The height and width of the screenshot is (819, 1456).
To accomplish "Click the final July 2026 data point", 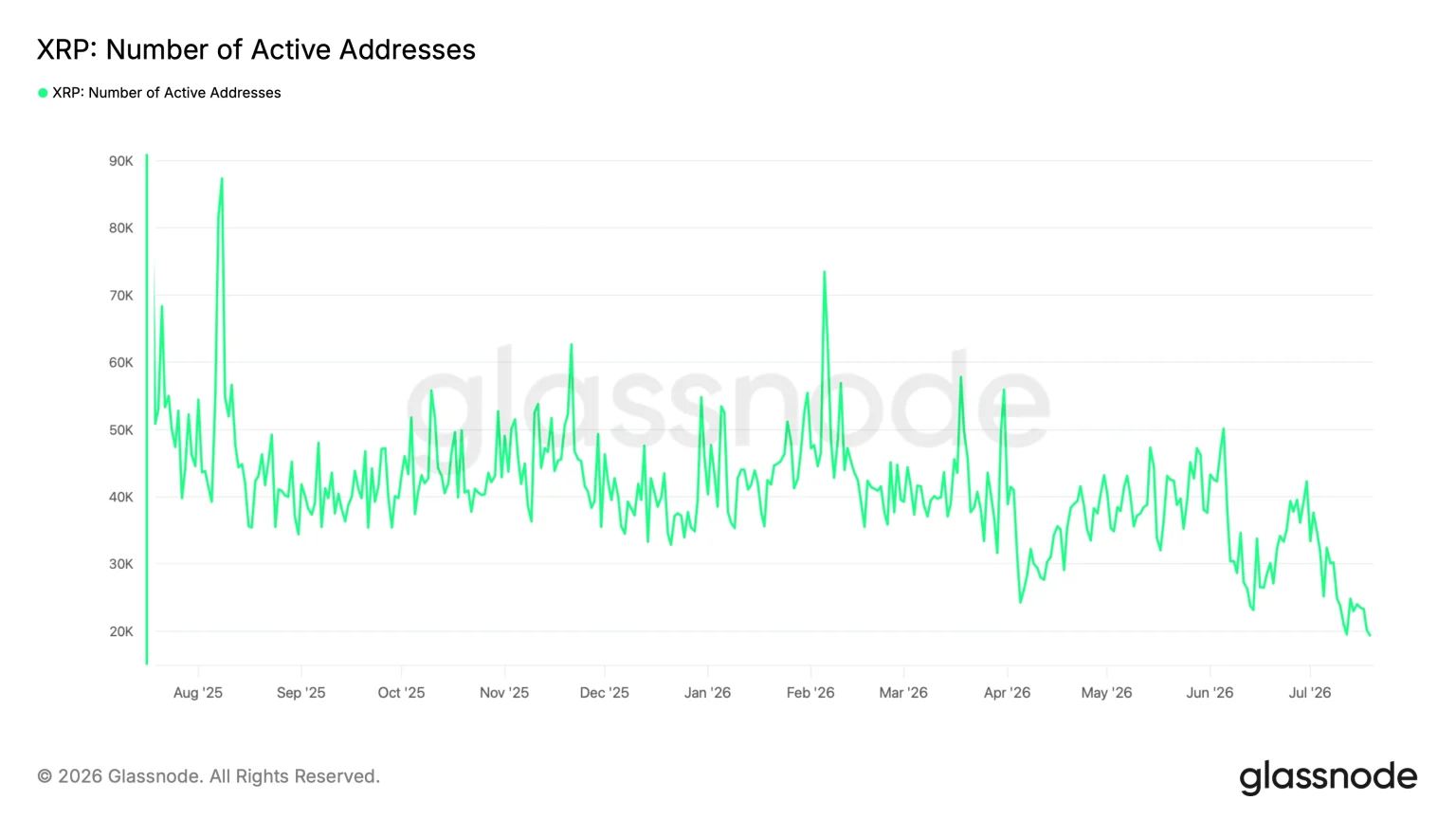I will point(1370,635).
